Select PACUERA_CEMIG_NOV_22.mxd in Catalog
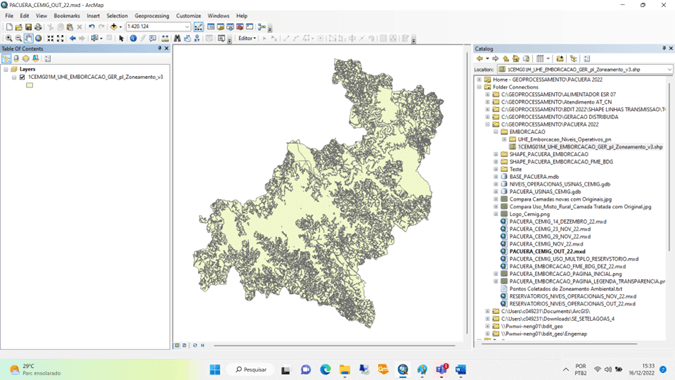675x380 pixels. click(546, 244)
